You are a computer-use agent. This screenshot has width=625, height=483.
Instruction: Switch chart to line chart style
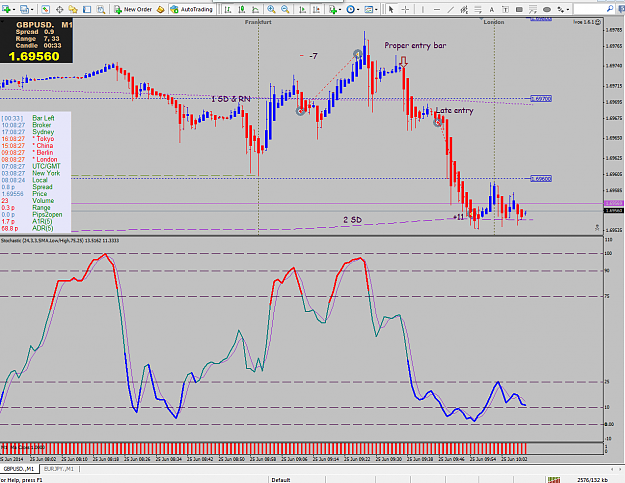point(256,9)
